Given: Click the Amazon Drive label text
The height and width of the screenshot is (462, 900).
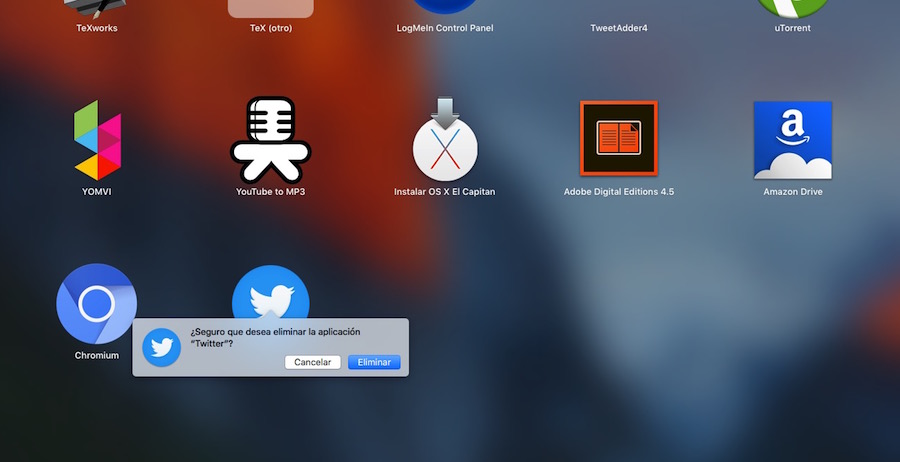Looking at the screenshot, I should pos(792,191).
